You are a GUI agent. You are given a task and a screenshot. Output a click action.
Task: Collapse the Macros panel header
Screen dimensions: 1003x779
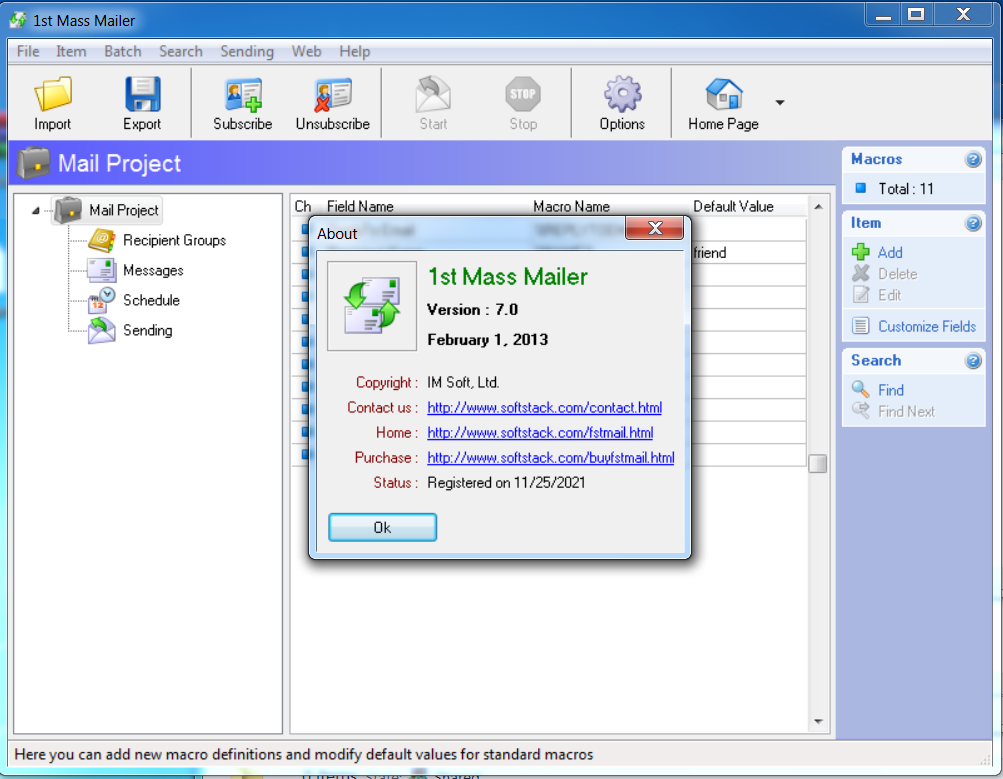click(x=973, y=160)
